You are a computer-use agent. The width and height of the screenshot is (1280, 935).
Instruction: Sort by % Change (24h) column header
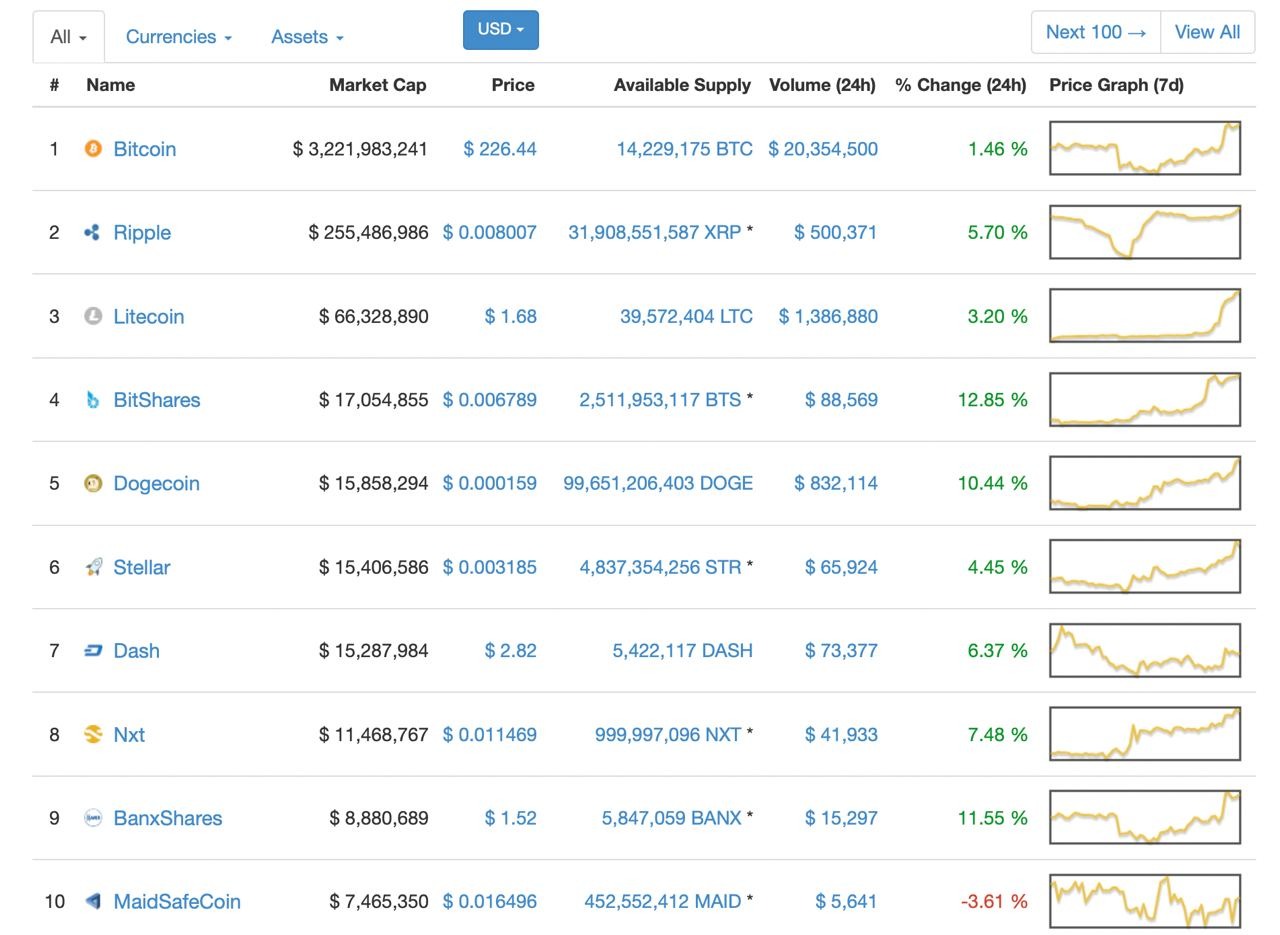click(x=961, y=85)
